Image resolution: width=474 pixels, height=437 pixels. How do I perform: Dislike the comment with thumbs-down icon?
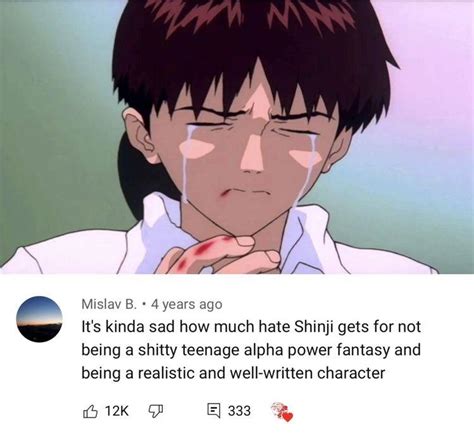[155, 411]
